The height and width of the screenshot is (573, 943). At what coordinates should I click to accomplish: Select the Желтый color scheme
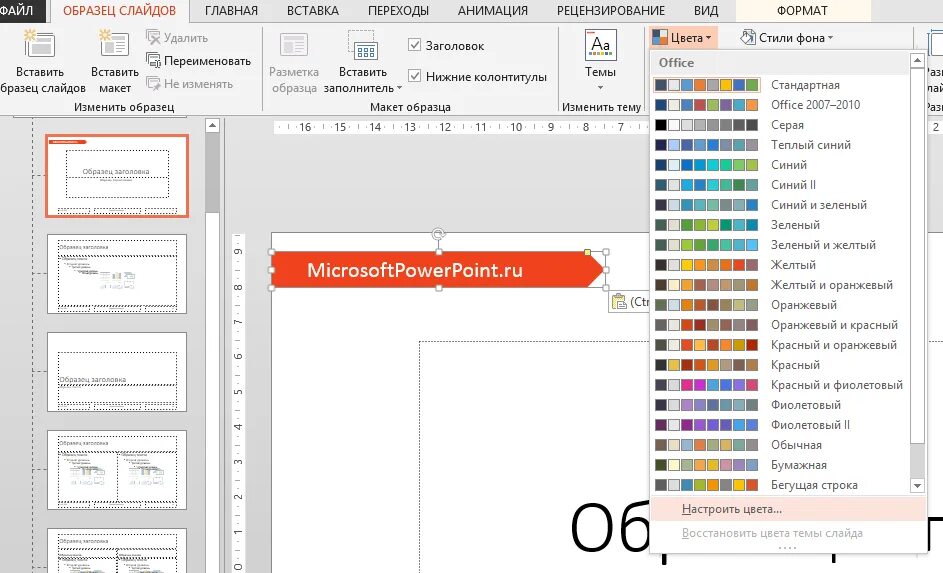click(781, 265)
